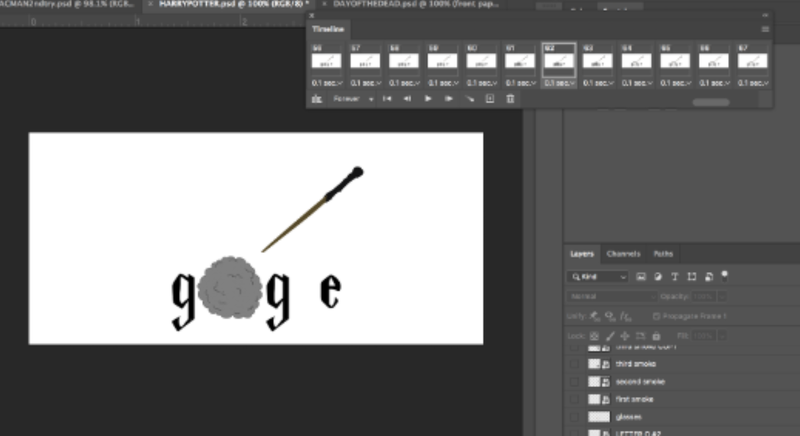Convert to video timeline icon in Timeline
The width and height of the screenshot is (800, 436).
pyautogui.click(x=317, y=99)
